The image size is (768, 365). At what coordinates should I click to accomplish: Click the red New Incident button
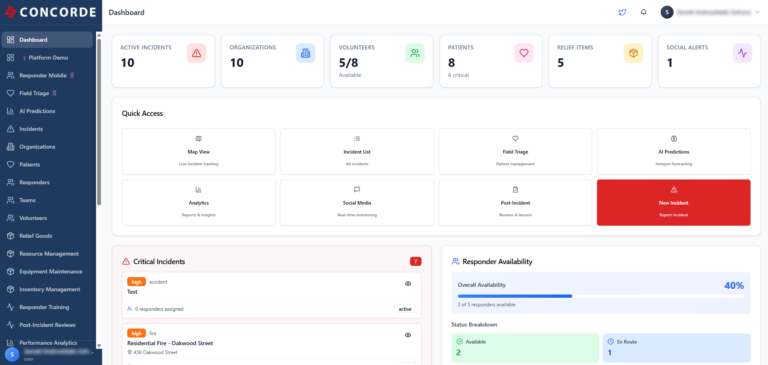click(x=673, y=202)
